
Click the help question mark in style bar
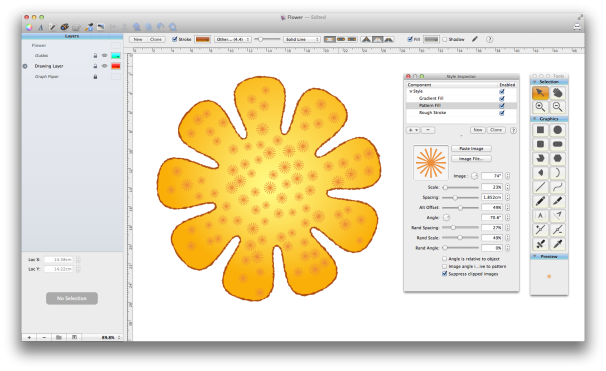490,39
